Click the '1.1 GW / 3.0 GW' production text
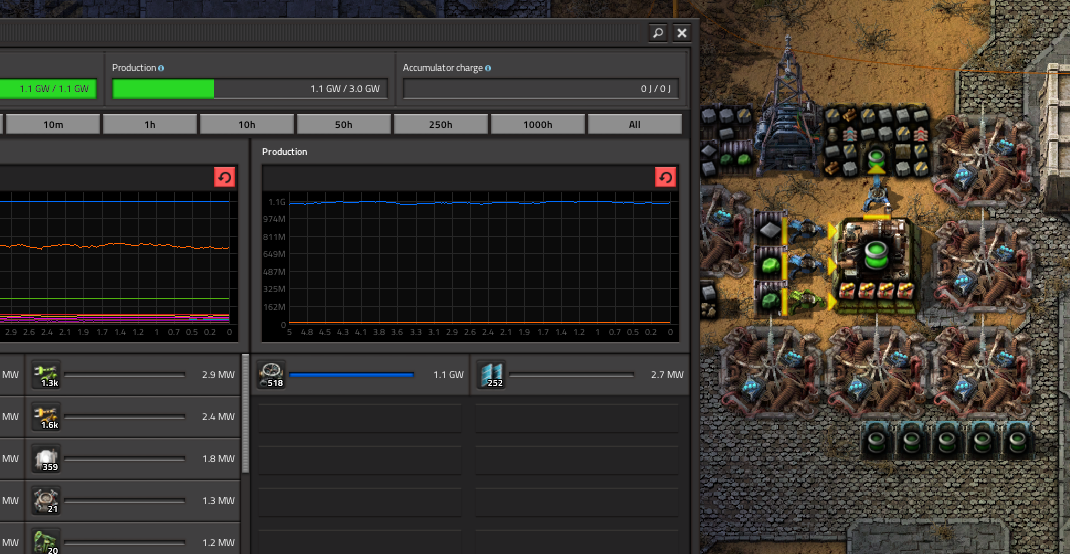This screenshot has width=1070, height=554. [345, 89]
